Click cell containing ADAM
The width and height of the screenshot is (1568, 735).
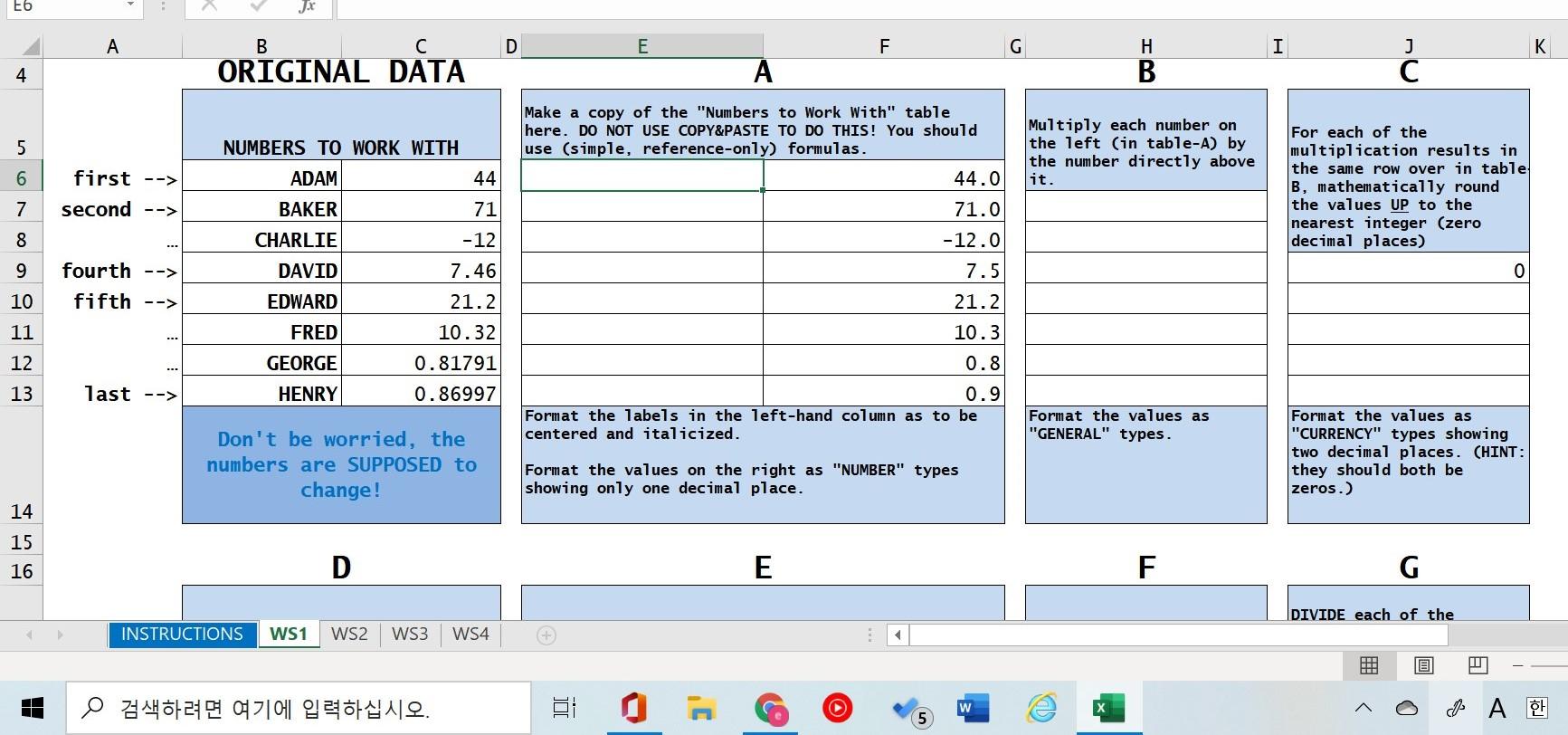(261, 178)
